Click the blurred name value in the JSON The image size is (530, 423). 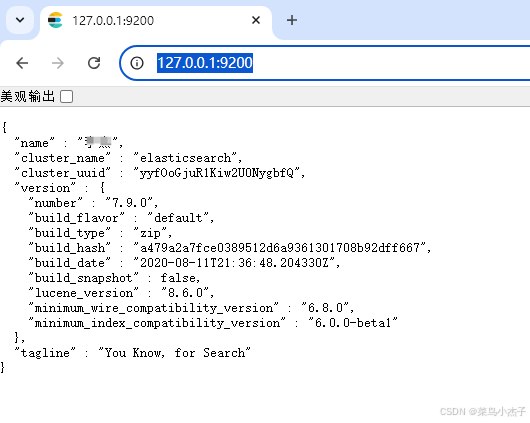pos(97,143)
